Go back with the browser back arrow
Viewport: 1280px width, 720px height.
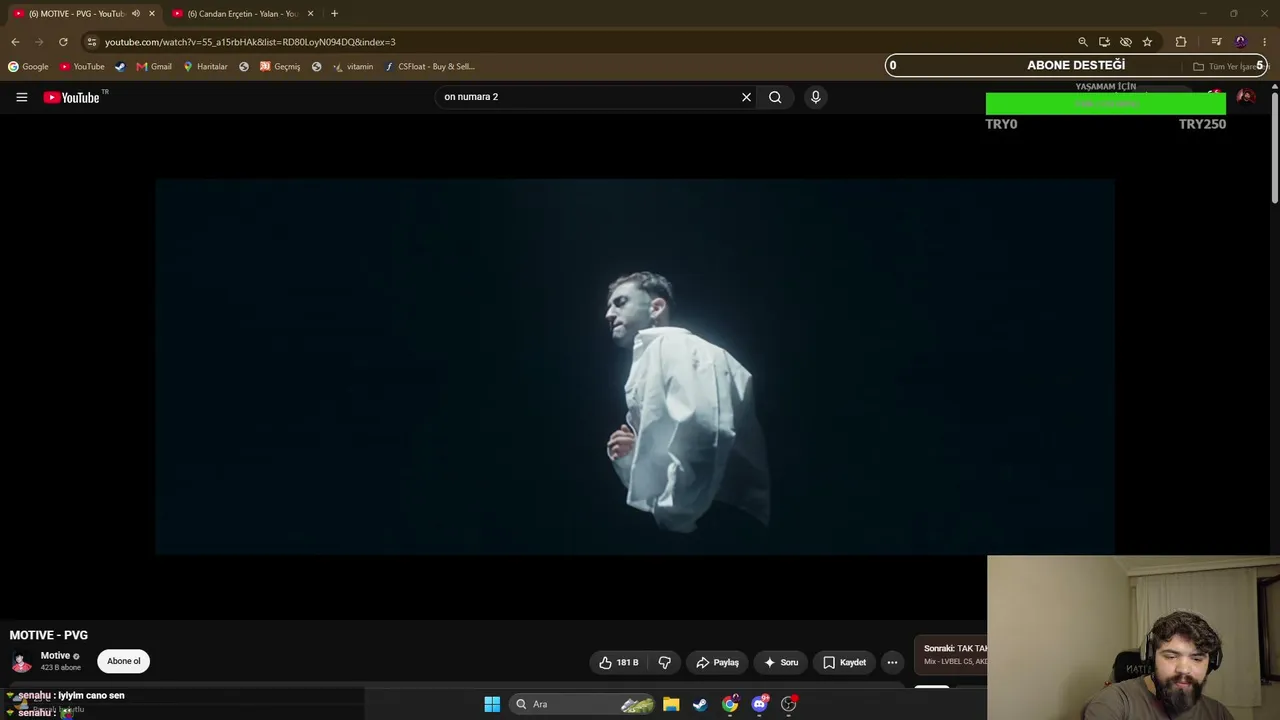[15, 42]
